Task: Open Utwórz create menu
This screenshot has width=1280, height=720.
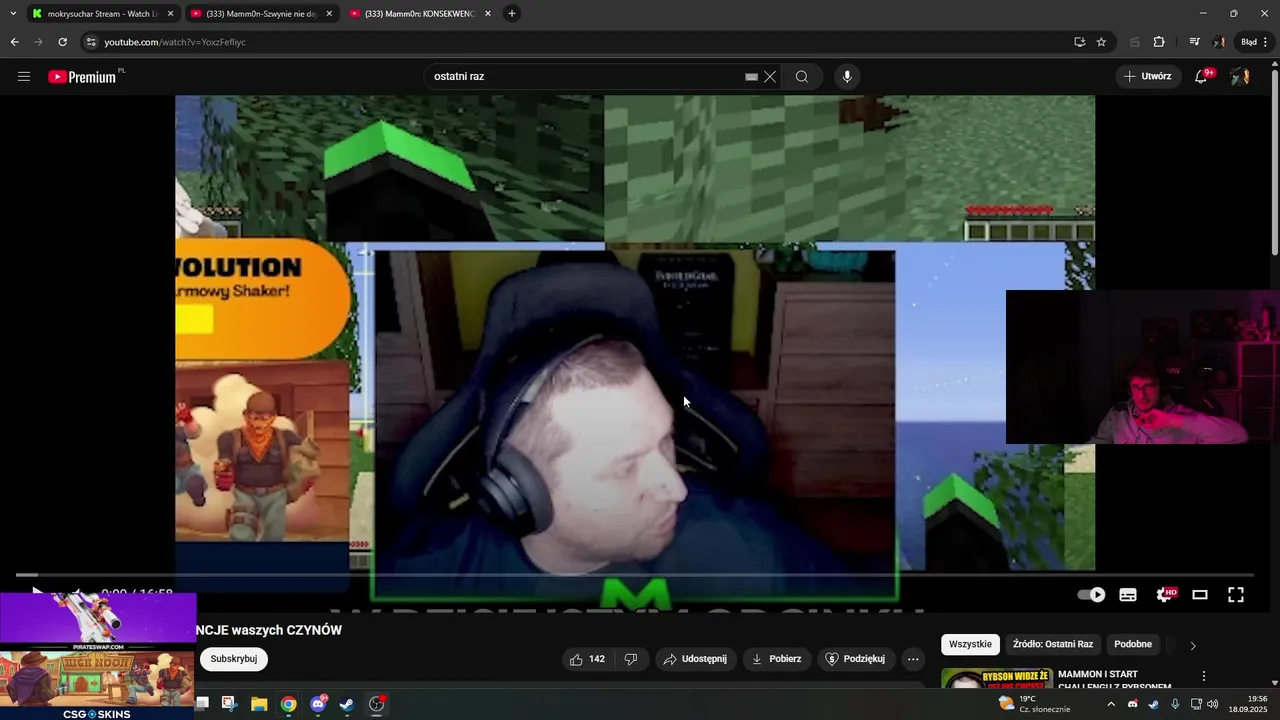Action: (1147, 76)
